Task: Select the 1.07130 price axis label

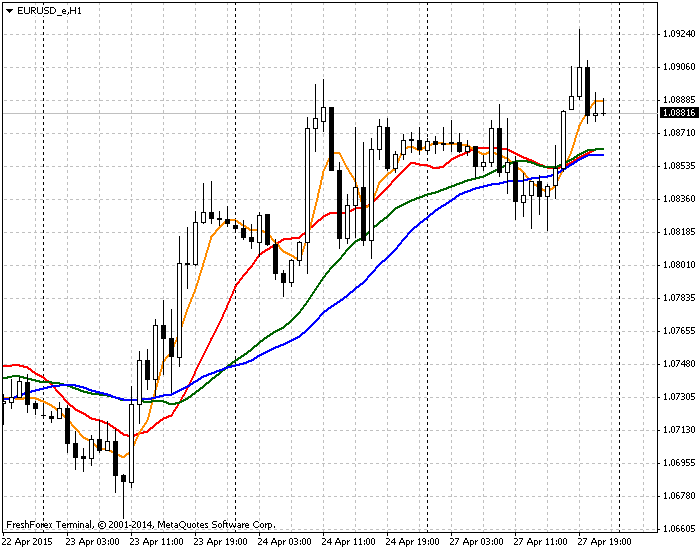Action: tap(679, 430)
